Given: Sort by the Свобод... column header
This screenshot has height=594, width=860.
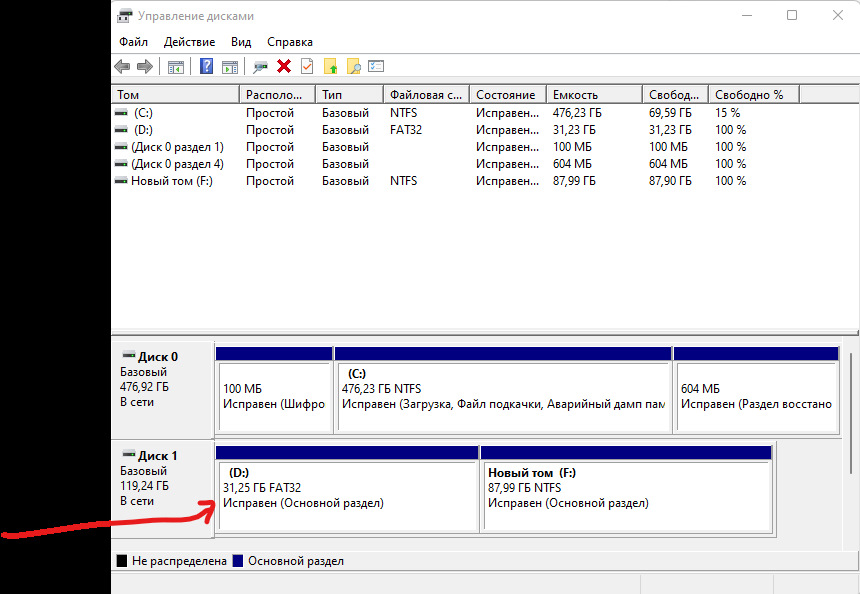Looking at the screenshot, I should tap(676, 94).
